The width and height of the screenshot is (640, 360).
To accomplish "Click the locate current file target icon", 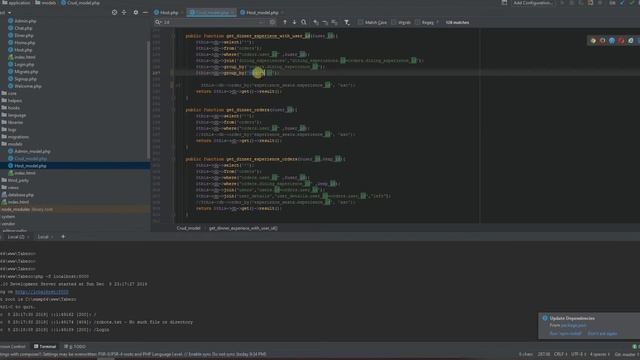I will click(114, 13).
